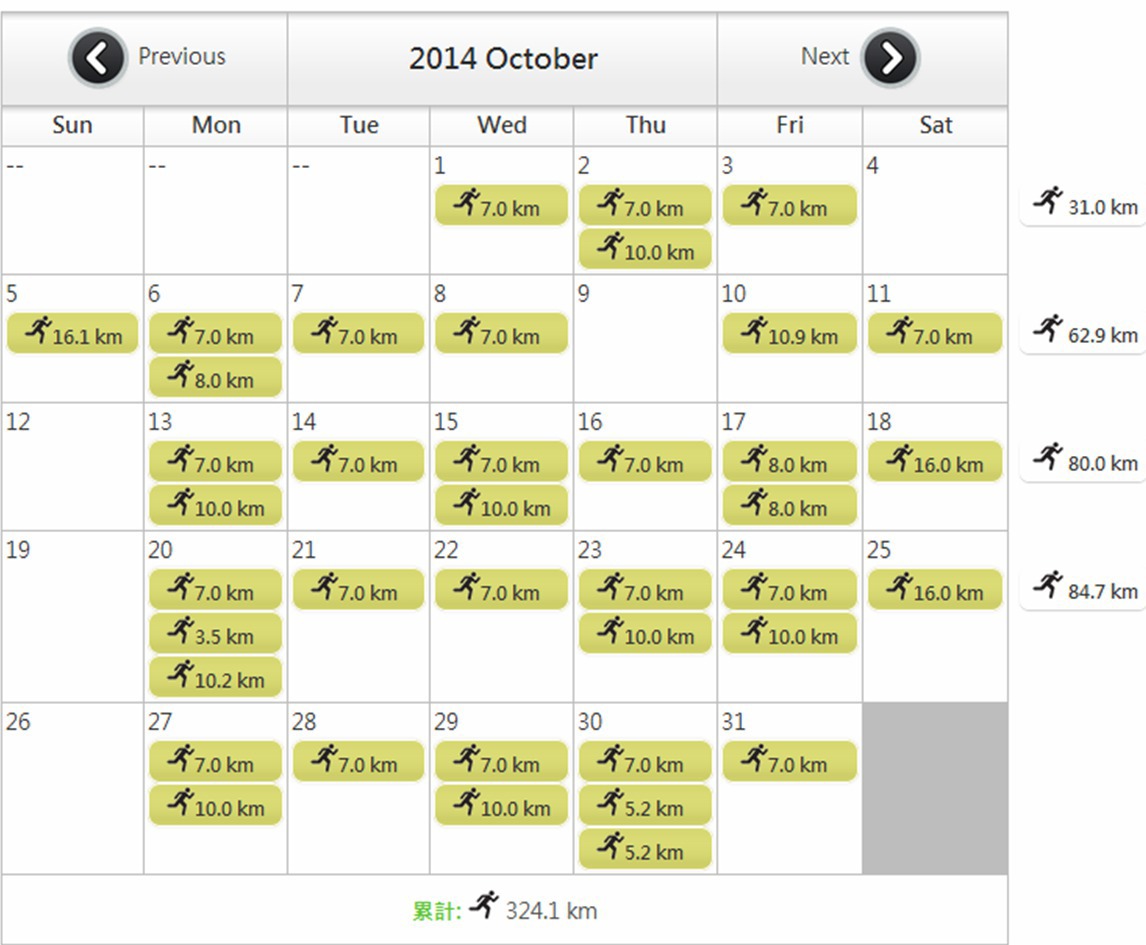Click the runner icon in 62.9 km weekly total
Image resolution: width=1146 pixels, height=945 pixels.
(x=1048, y=328)
